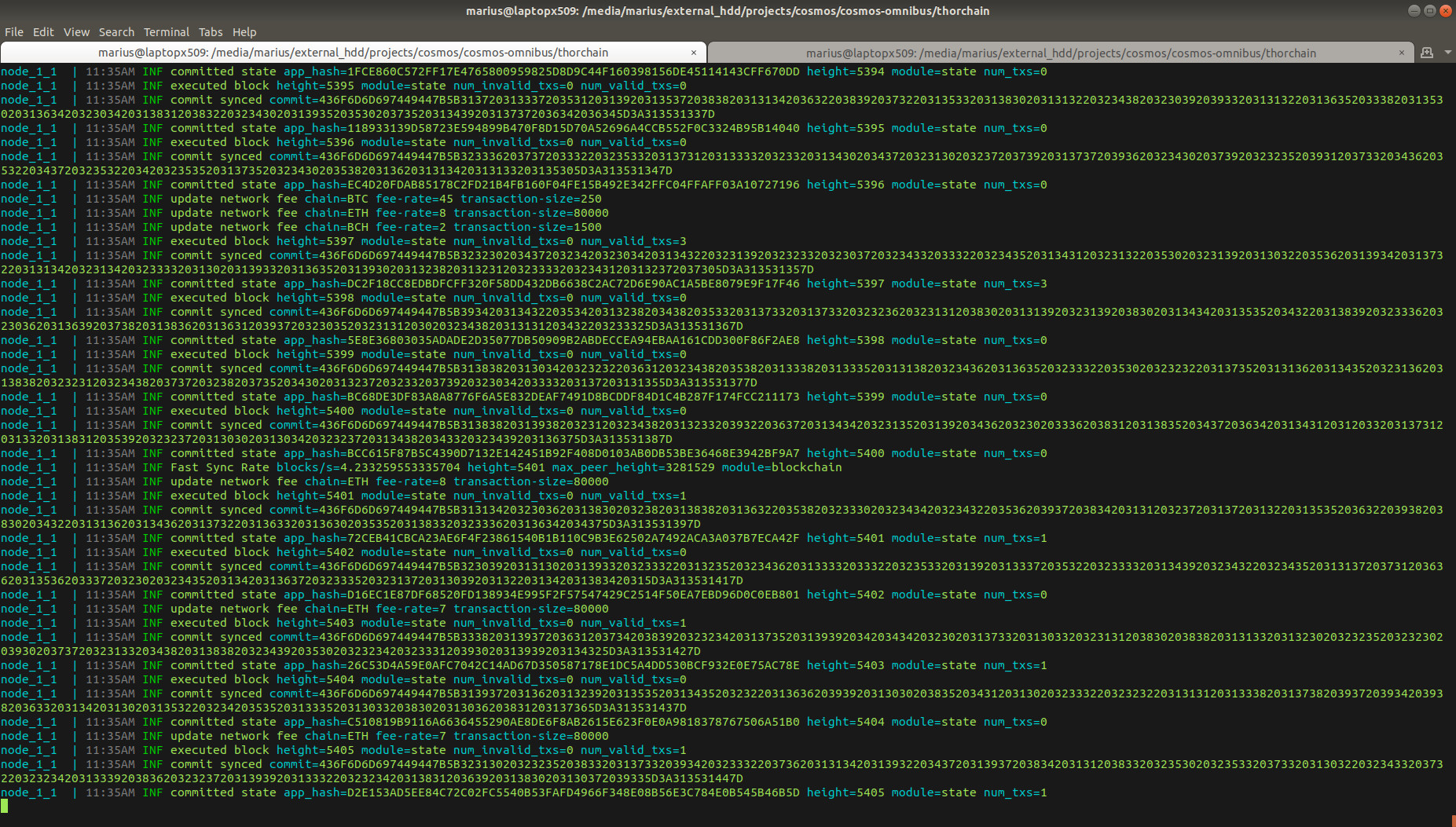1456x827 pixels.
Task: Click the app_hash starting with BC68DE3DF83A
Action: (541, 397)
